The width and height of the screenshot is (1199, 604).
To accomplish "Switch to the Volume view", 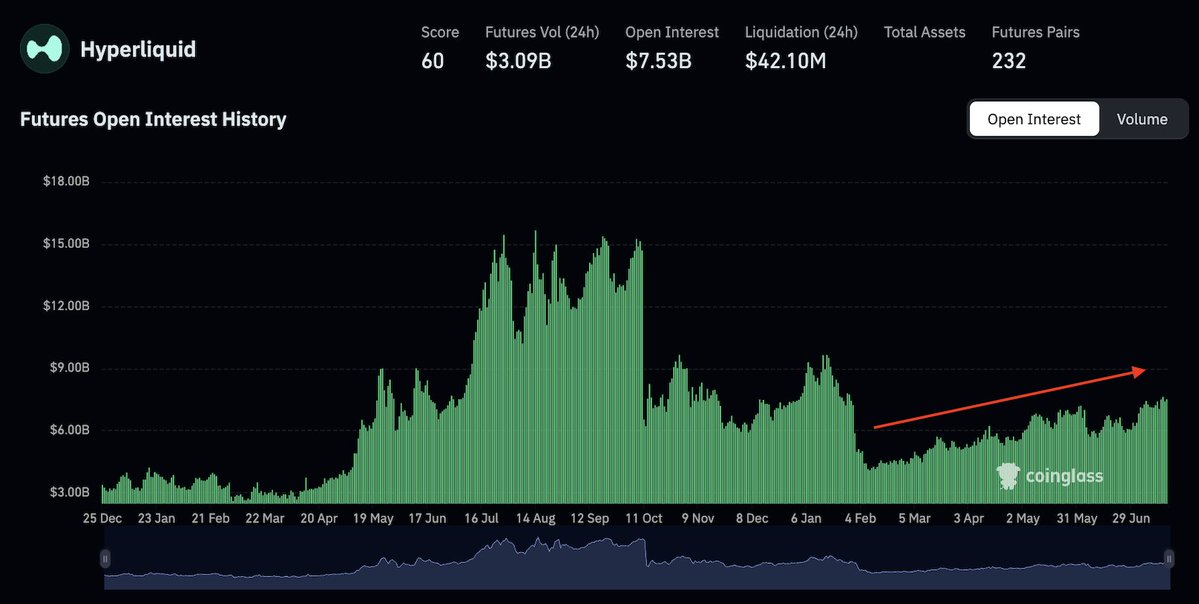I will click(x=1142, y=119).
